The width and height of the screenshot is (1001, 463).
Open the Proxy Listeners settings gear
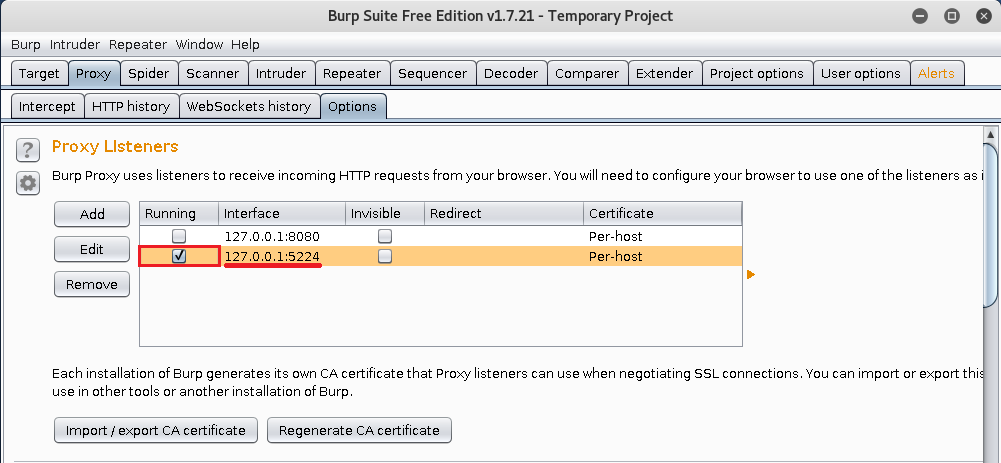click(27, 183)
